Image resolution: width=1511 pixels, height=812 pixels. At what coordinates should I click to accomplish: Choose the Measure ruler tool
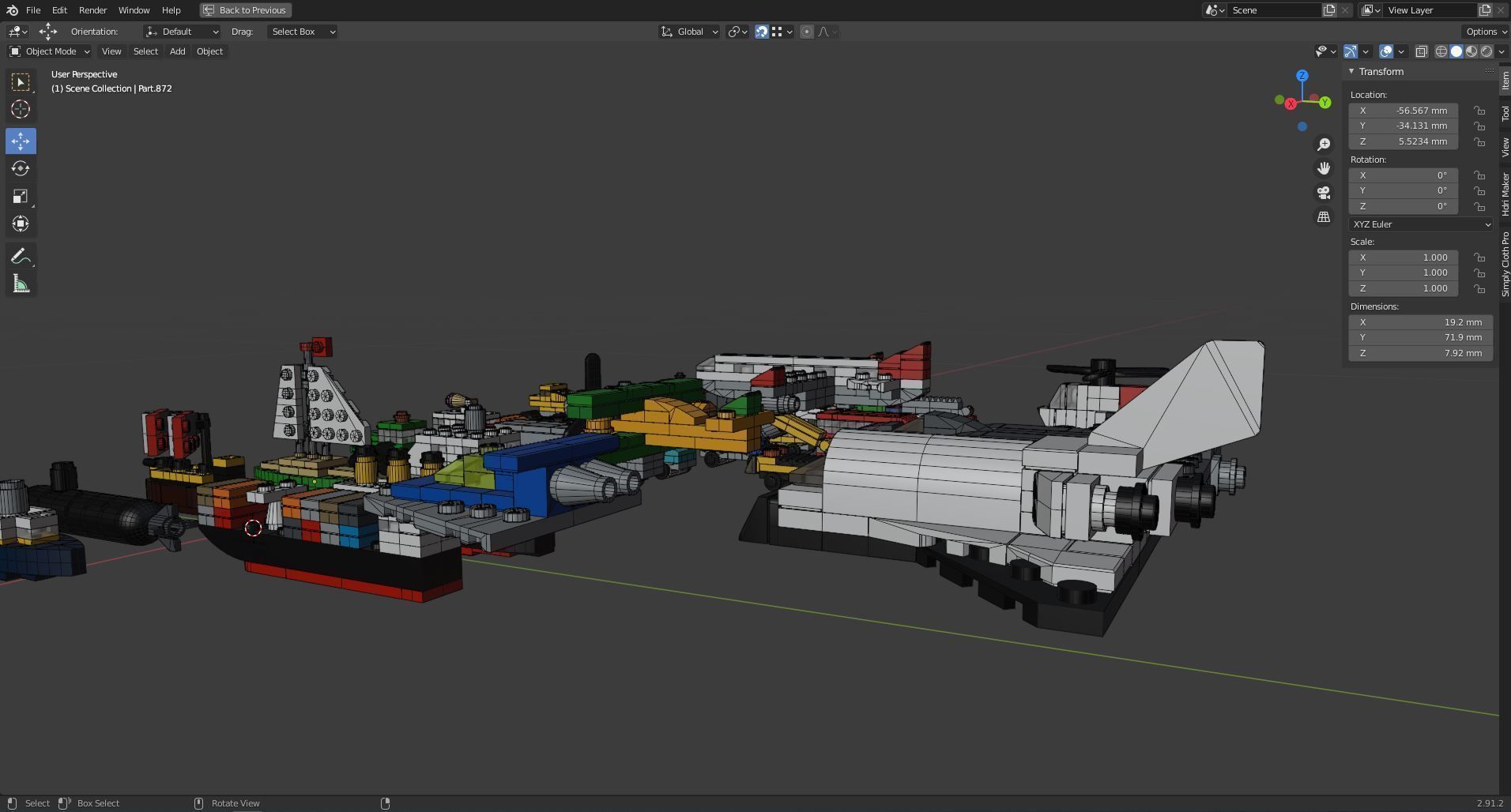[21, 284]
